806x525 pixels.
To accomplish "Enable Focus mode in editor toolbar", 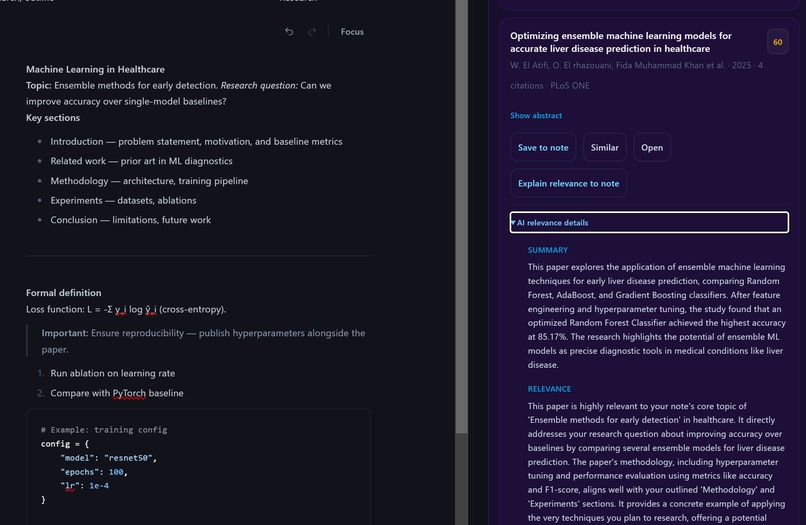I will pyautogui.click(x=352, y=32).
